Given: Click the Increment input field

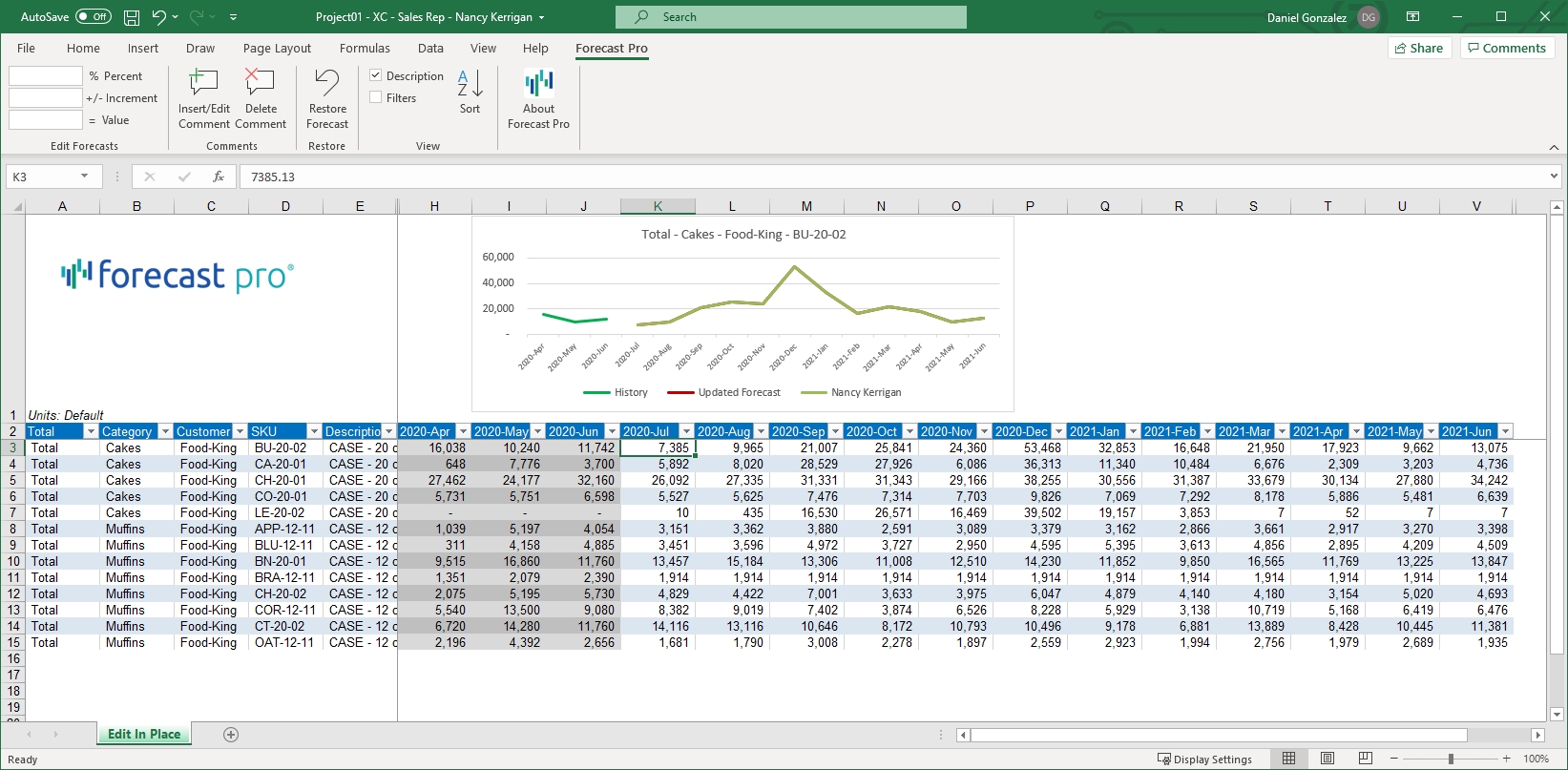Looking at the screenshot, I should pyautogui.click(x=46, y=97).
